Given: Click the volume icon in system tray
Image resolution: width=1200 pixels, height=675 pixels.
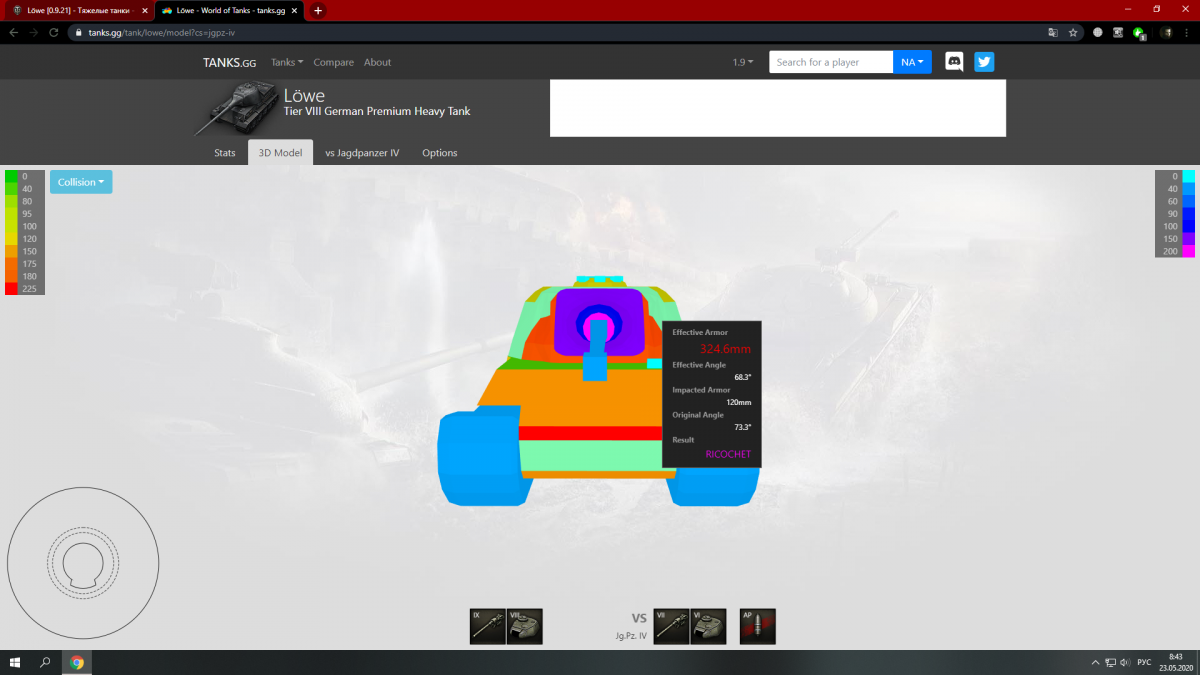Looking at the screenshot, I should 1125,662.
